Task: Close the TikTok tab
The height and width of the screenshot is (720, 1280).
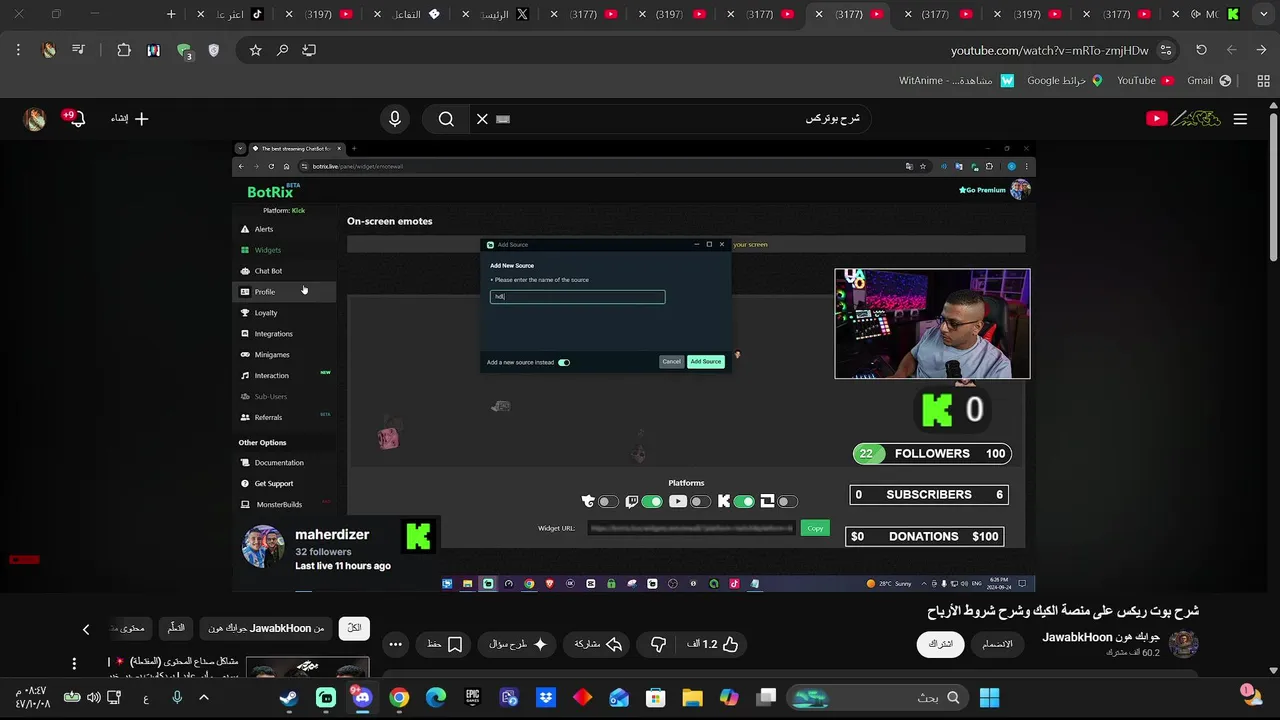Action: pos(201,14)
